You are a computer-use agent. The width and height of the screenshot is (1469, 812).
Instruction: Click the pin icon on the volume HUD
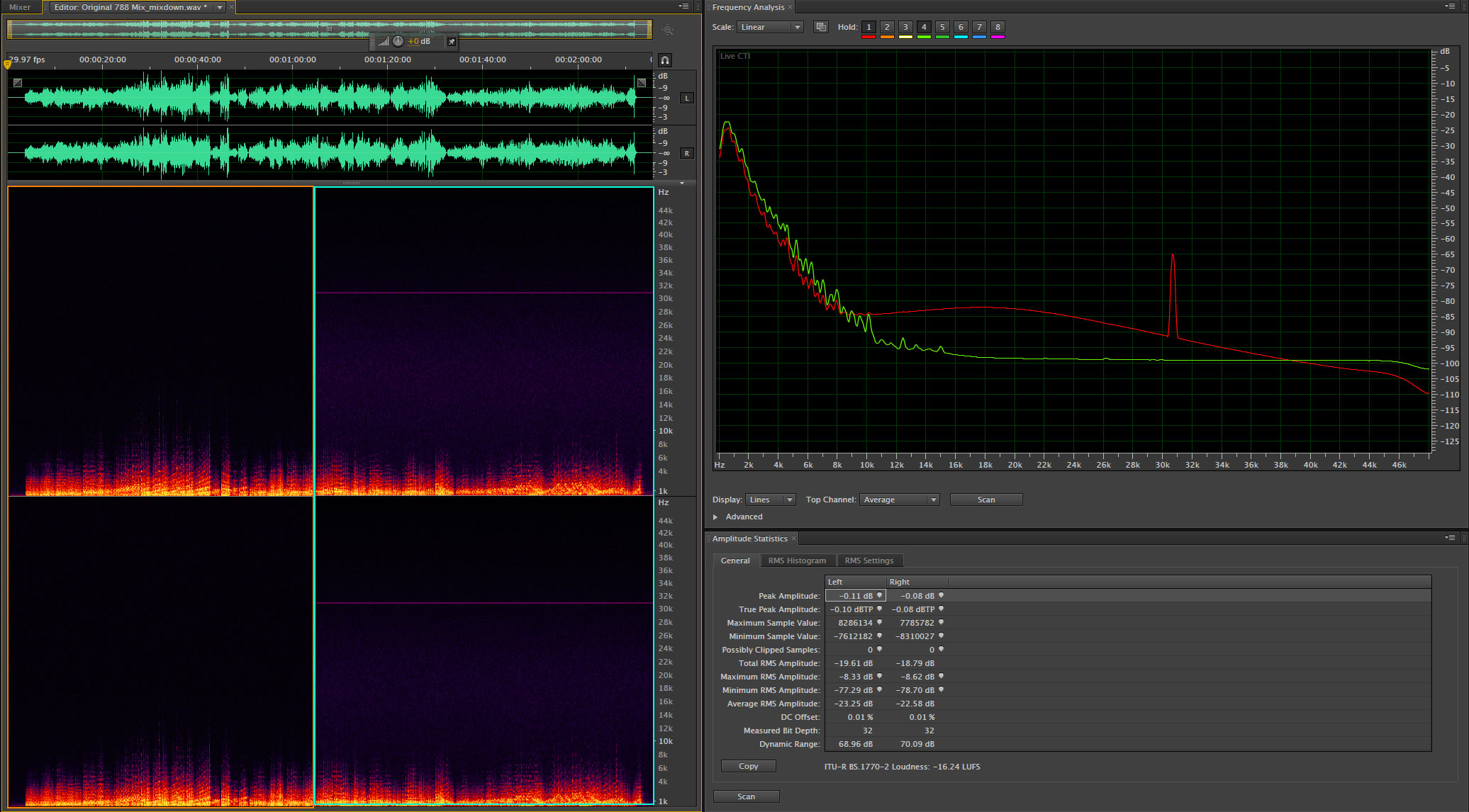(452, 42)
